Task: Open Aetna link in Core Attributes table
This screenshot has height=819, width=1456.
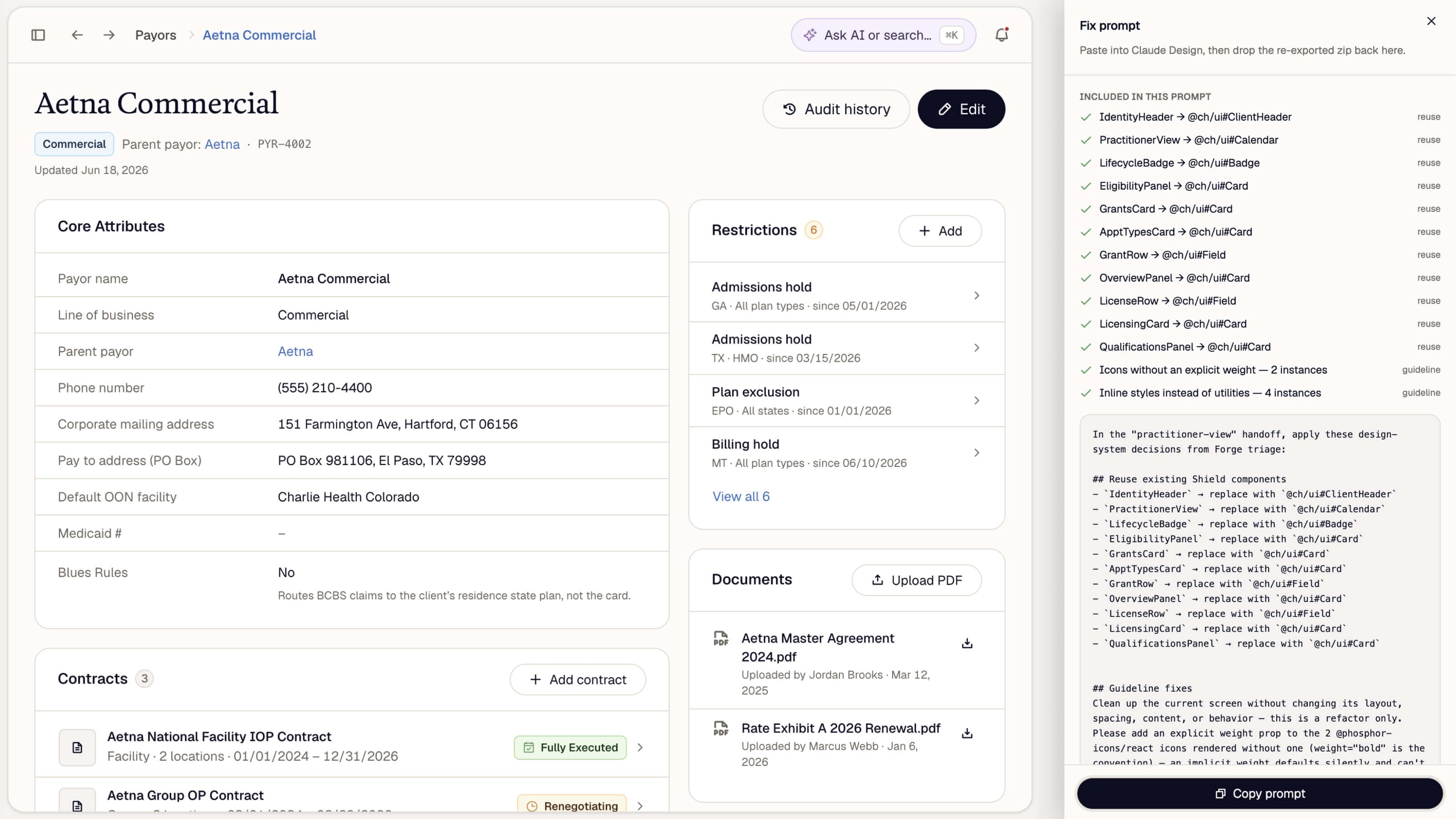Action: (295, 352)
